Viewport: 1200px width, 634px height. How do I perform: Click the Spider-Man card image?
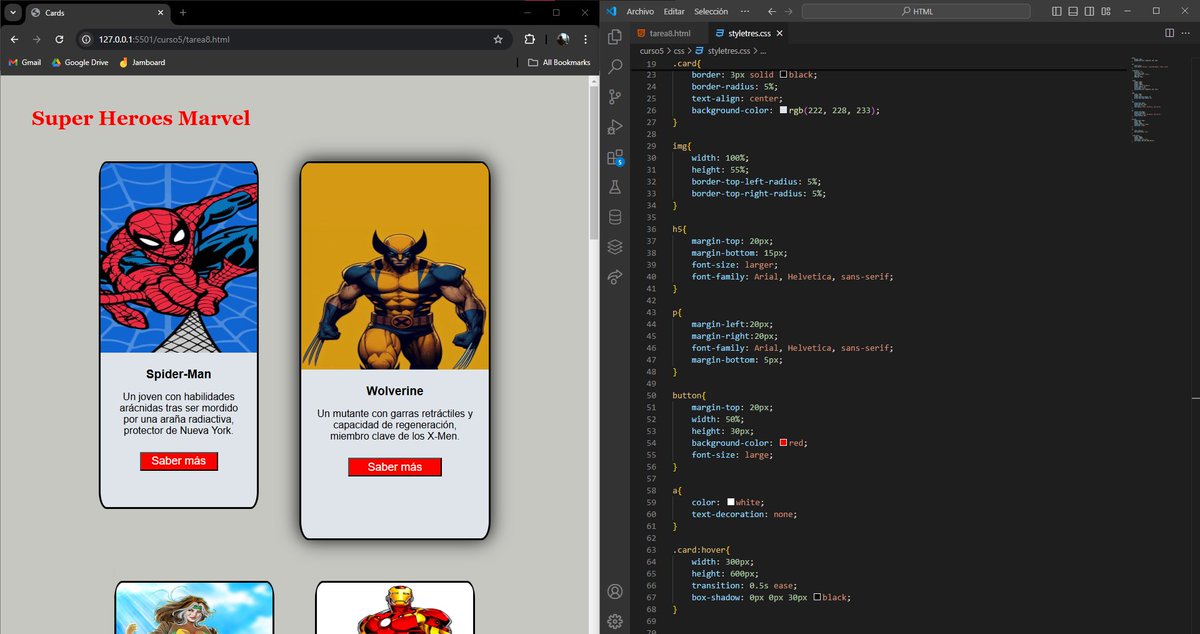coord(179,257)
